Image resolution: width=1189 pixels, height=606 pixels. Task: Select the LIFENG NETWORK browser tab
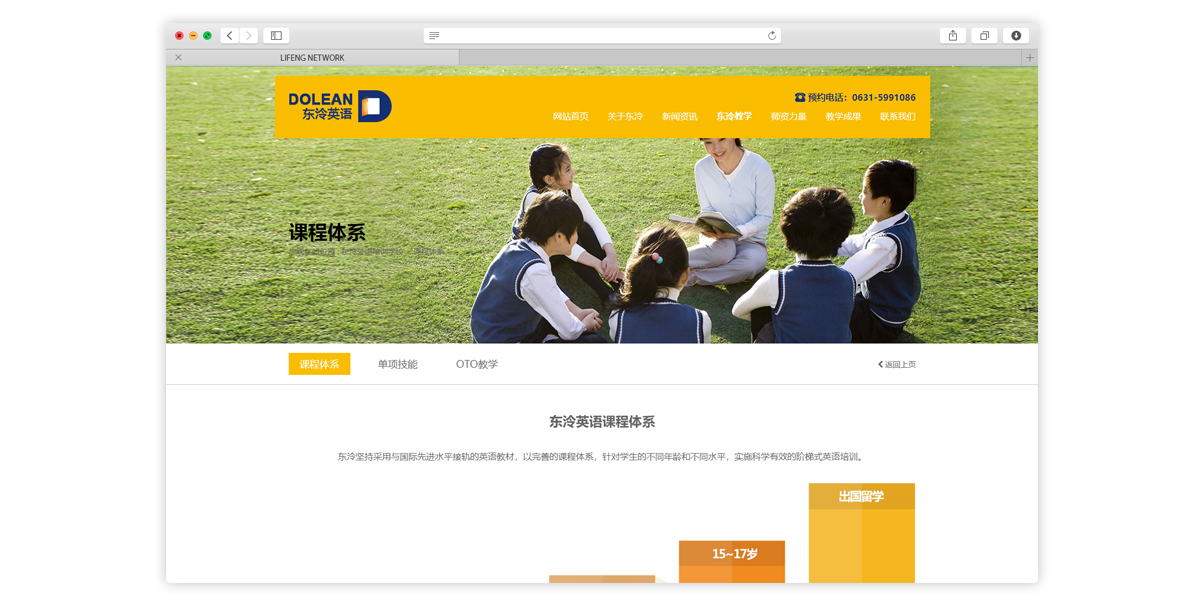(x=312, y=58)
